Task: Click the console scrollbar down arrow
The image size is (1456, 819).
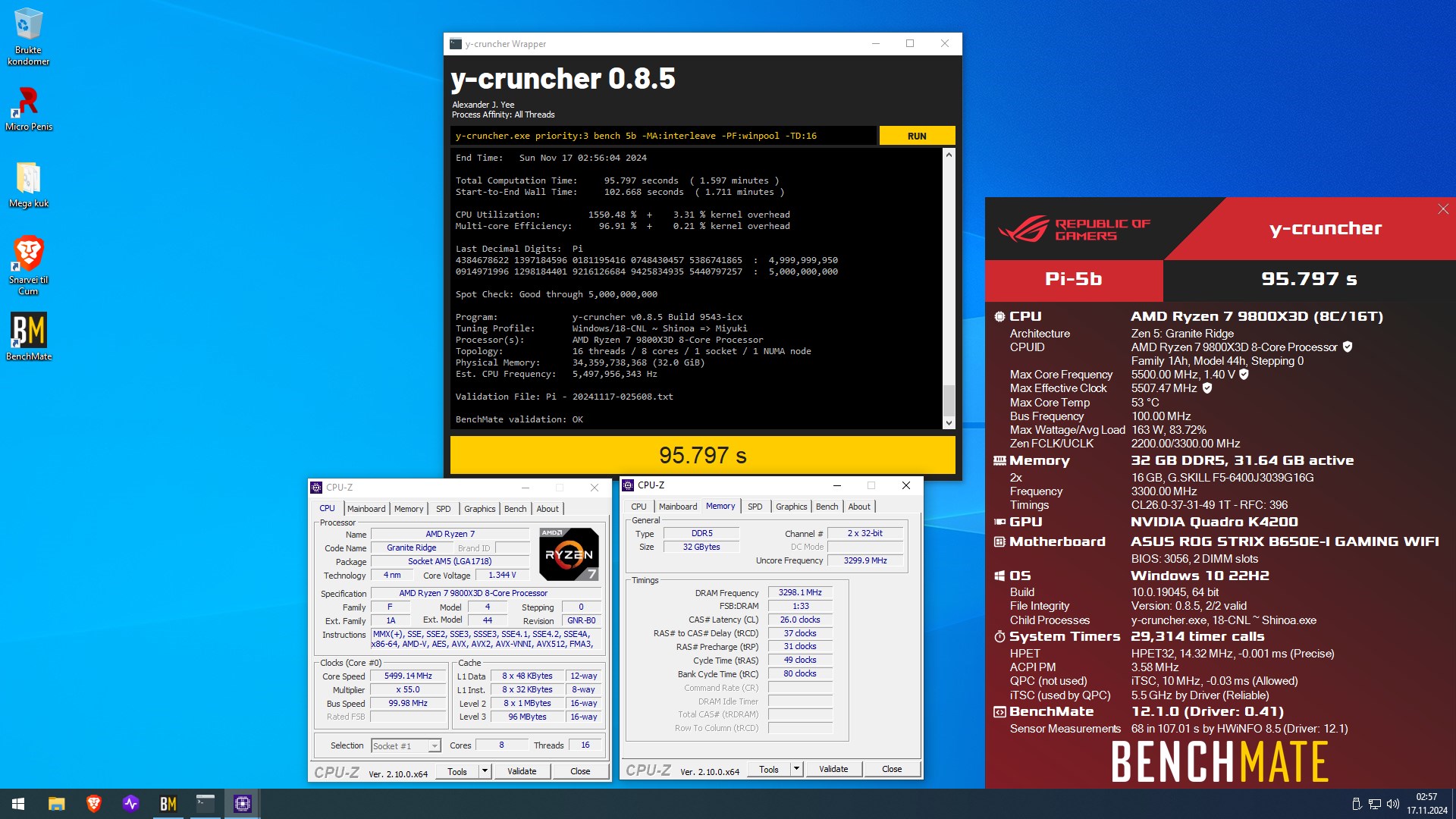Action: click(949, 423)
